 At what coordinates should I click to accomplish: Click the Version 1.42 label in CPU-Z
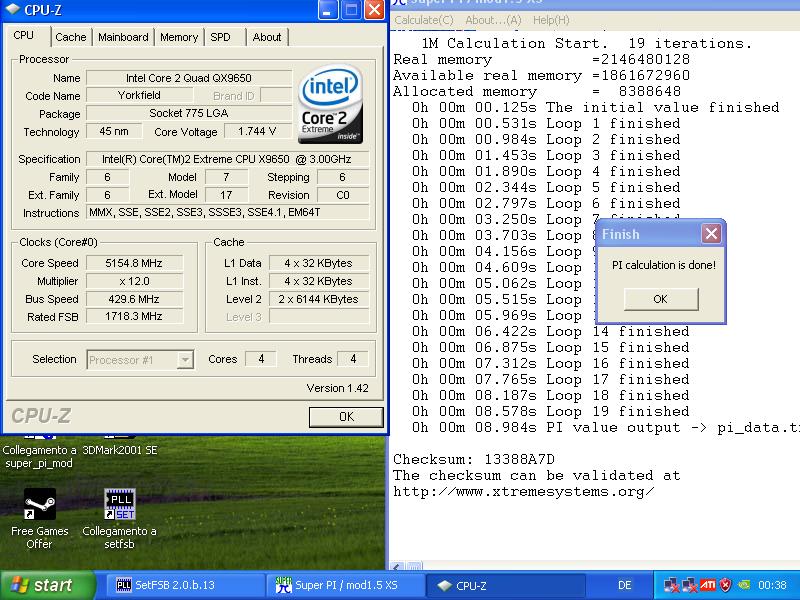click(337, 388)
